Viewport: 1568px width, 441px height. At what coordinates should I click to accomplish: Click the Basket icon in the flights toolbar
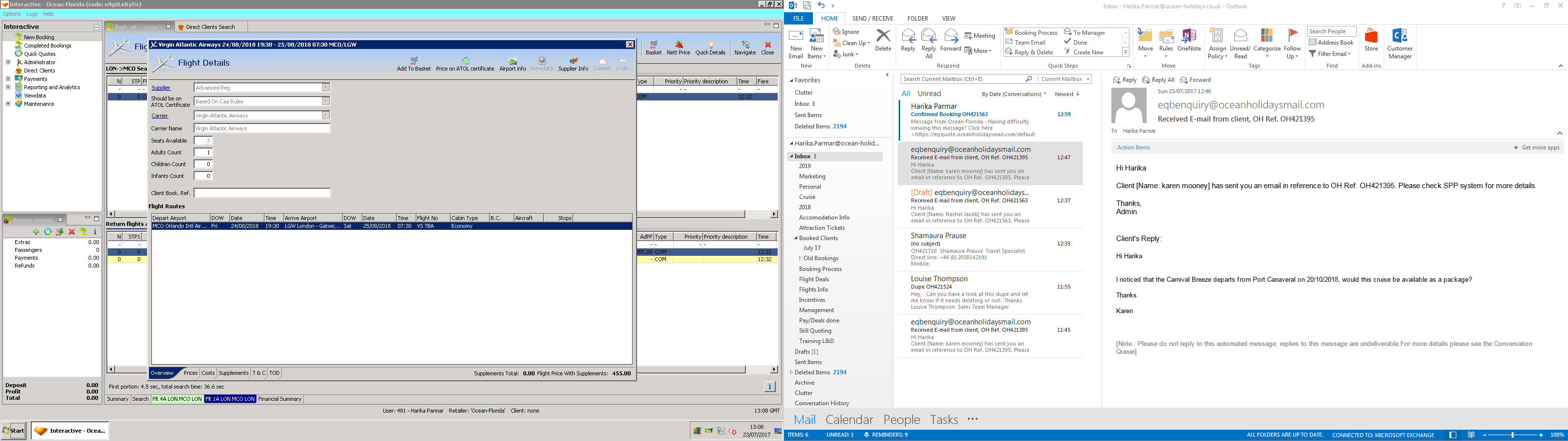tap(654, 48)
